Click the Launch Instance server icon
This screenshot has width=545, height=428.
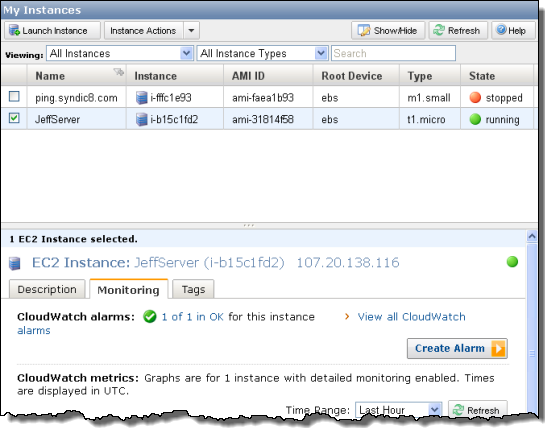(x=14, y=30)
